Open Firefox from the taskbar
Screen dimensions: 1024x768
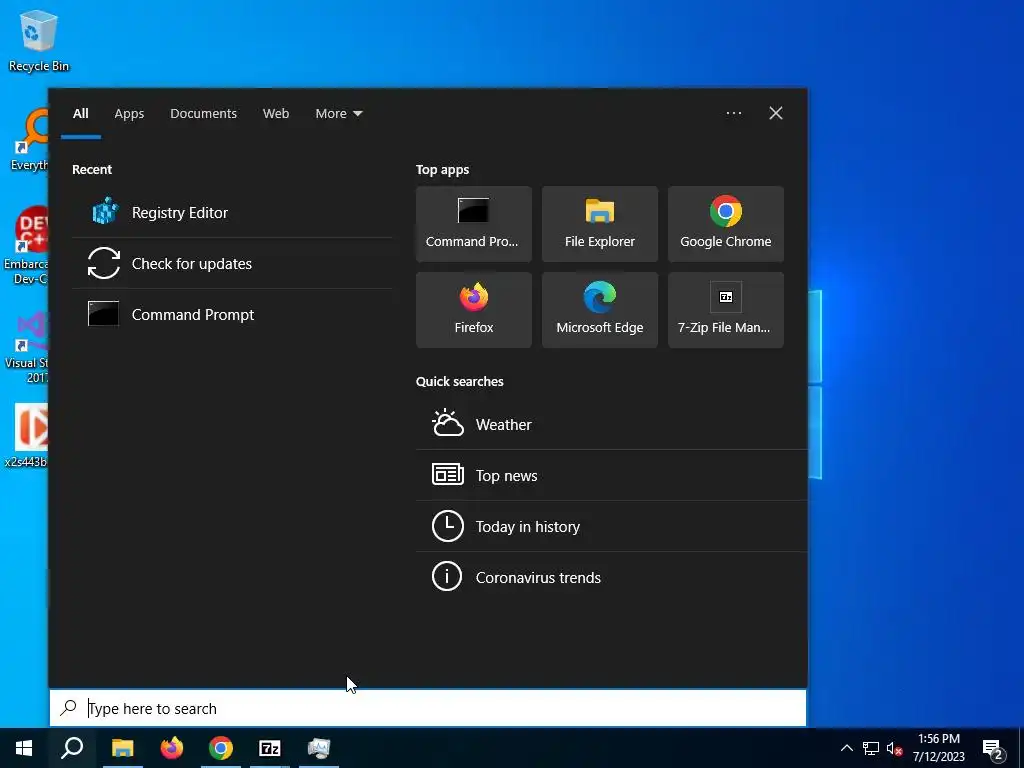click(172, 748)
